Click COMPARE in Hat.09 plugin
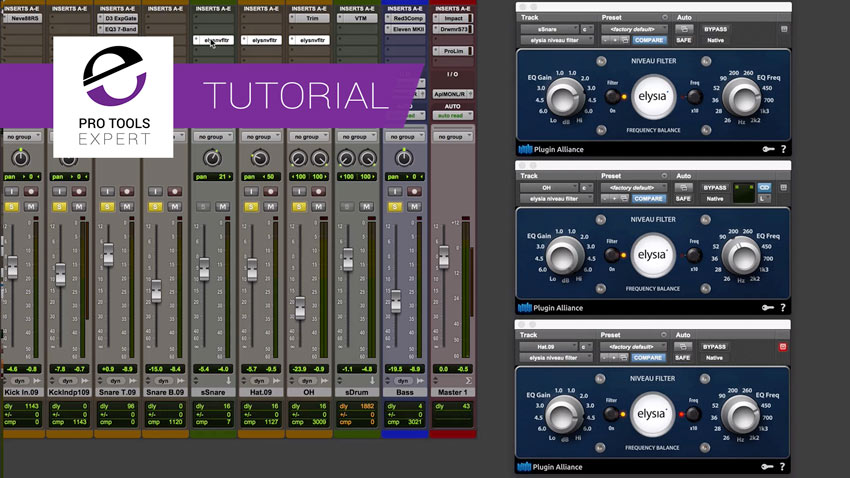Screen dimensions: 850x478 (648, 358)
